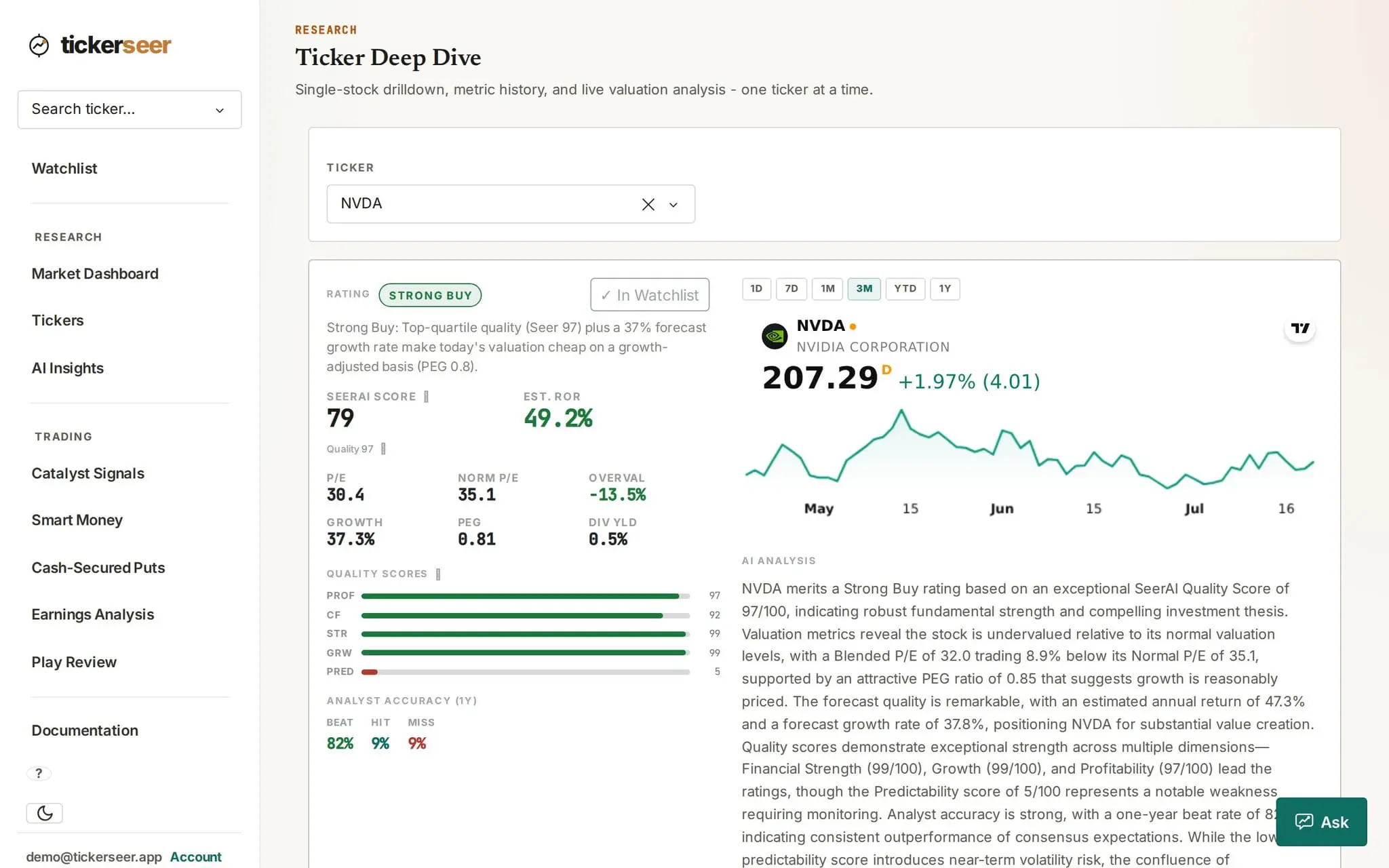Image resolution: width=1389 pixels, height=868 pixels.
Task: Go to Market Dashboard
Action: (95, 274)
